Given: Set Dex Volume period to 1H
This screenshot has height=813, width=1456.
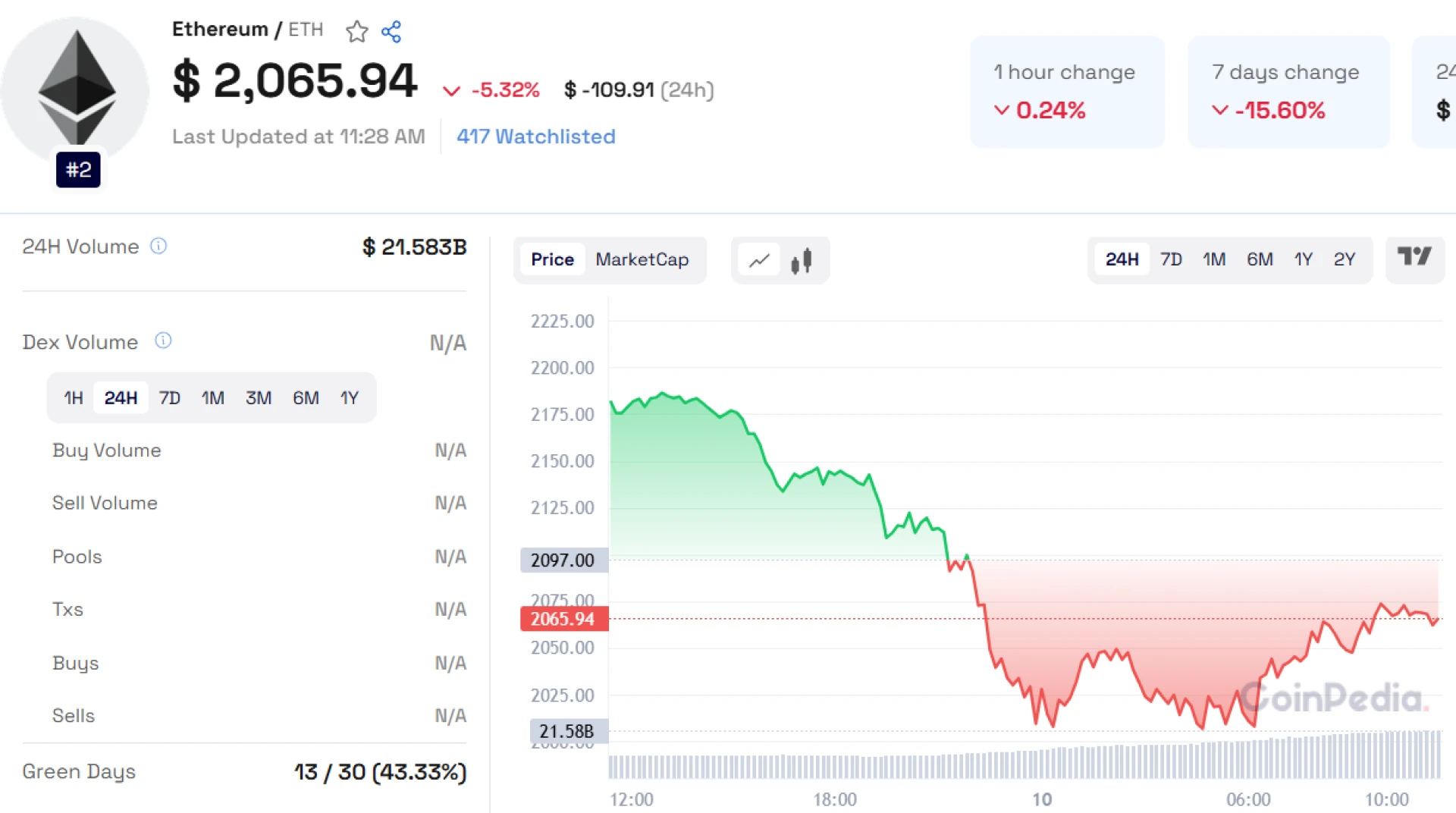Looking at the screenshot, I should [x=73, y=398].
